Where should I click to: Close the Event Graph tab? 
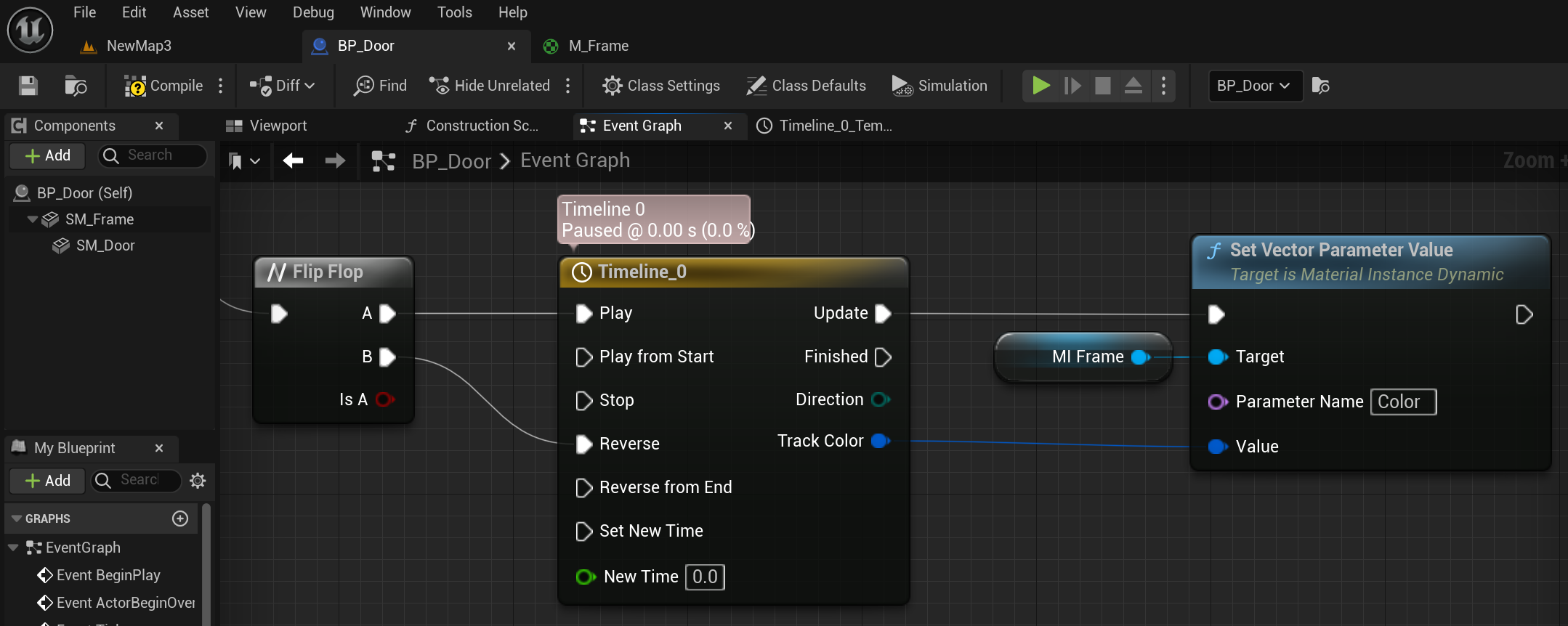(x=728, y=126)
